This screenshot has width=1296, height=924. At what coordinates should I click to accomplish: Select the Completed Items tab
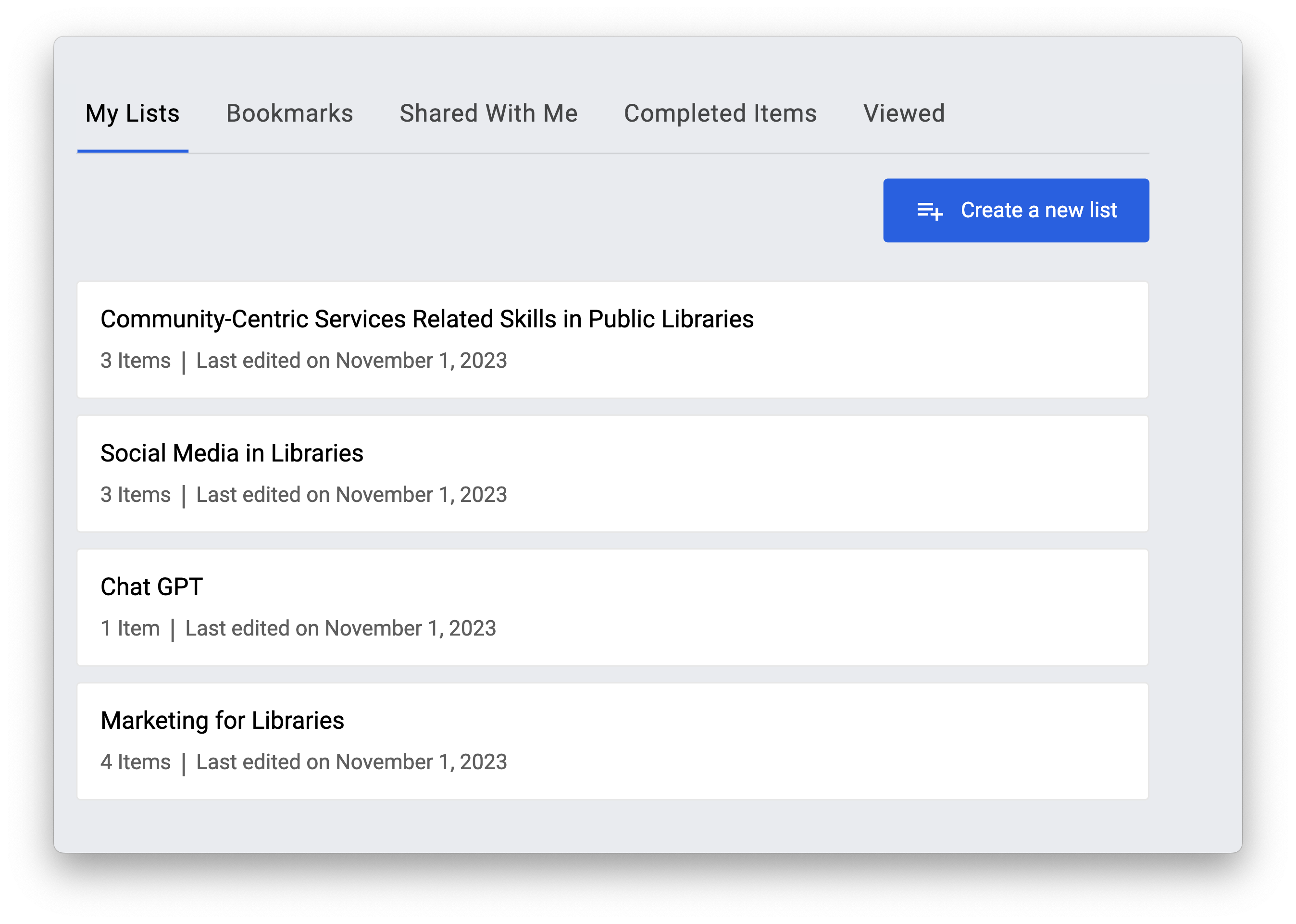click(720, 114)
